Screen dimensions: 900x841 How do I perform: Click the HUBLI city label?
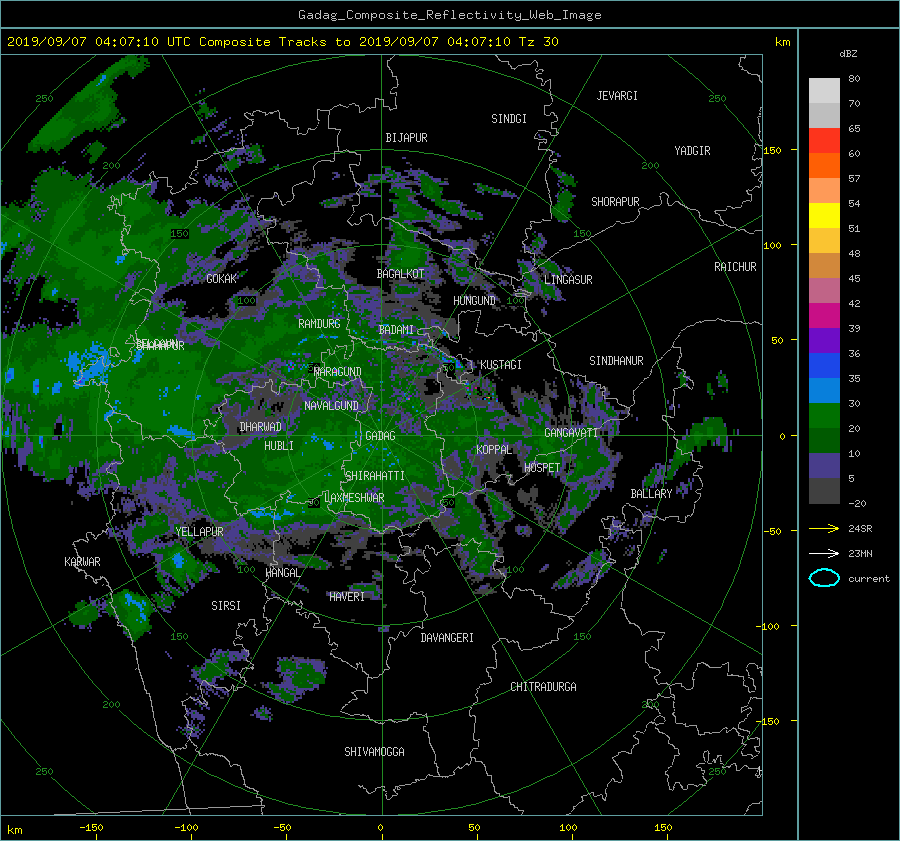point(279,446)
